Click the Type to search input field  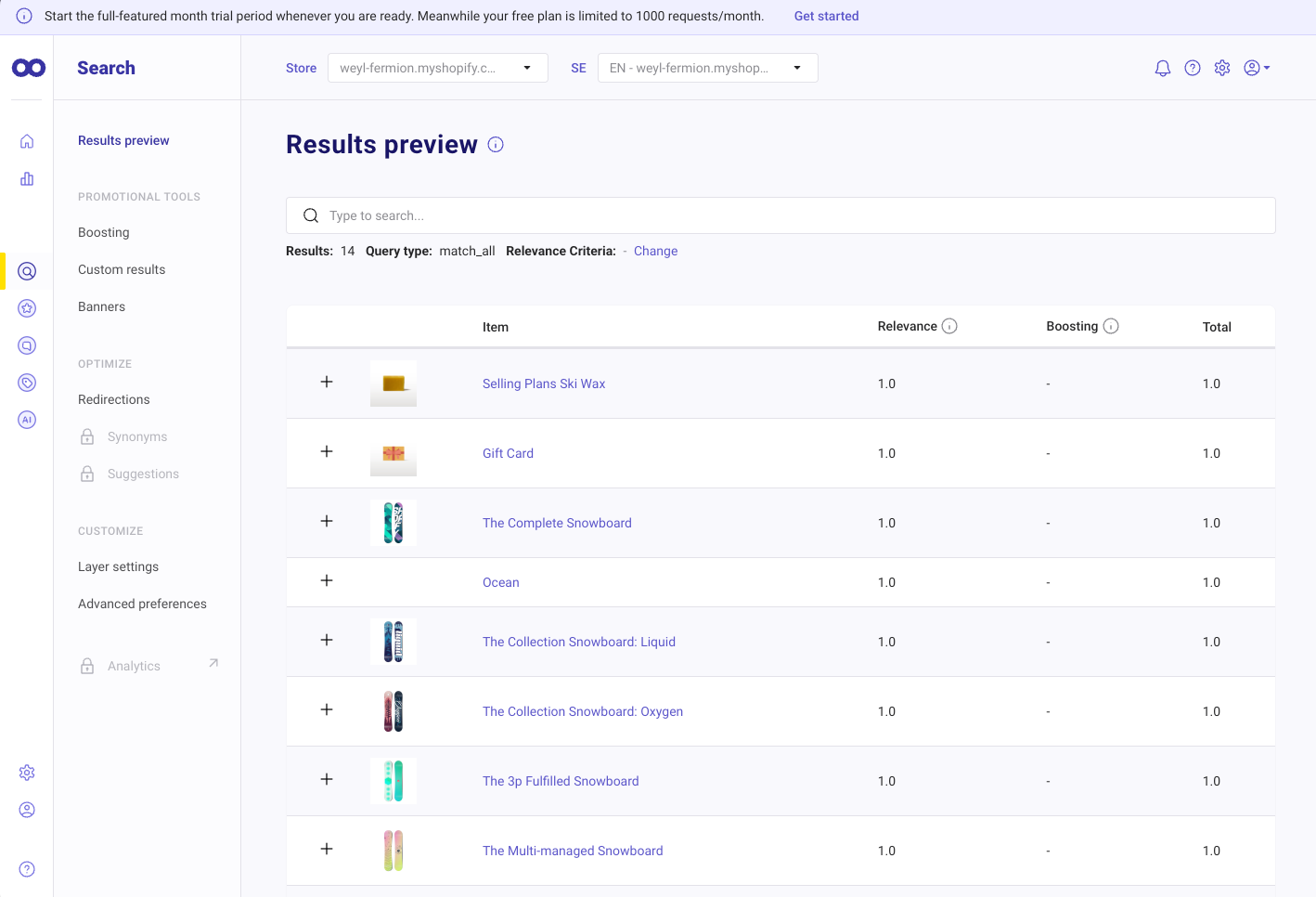781,215
